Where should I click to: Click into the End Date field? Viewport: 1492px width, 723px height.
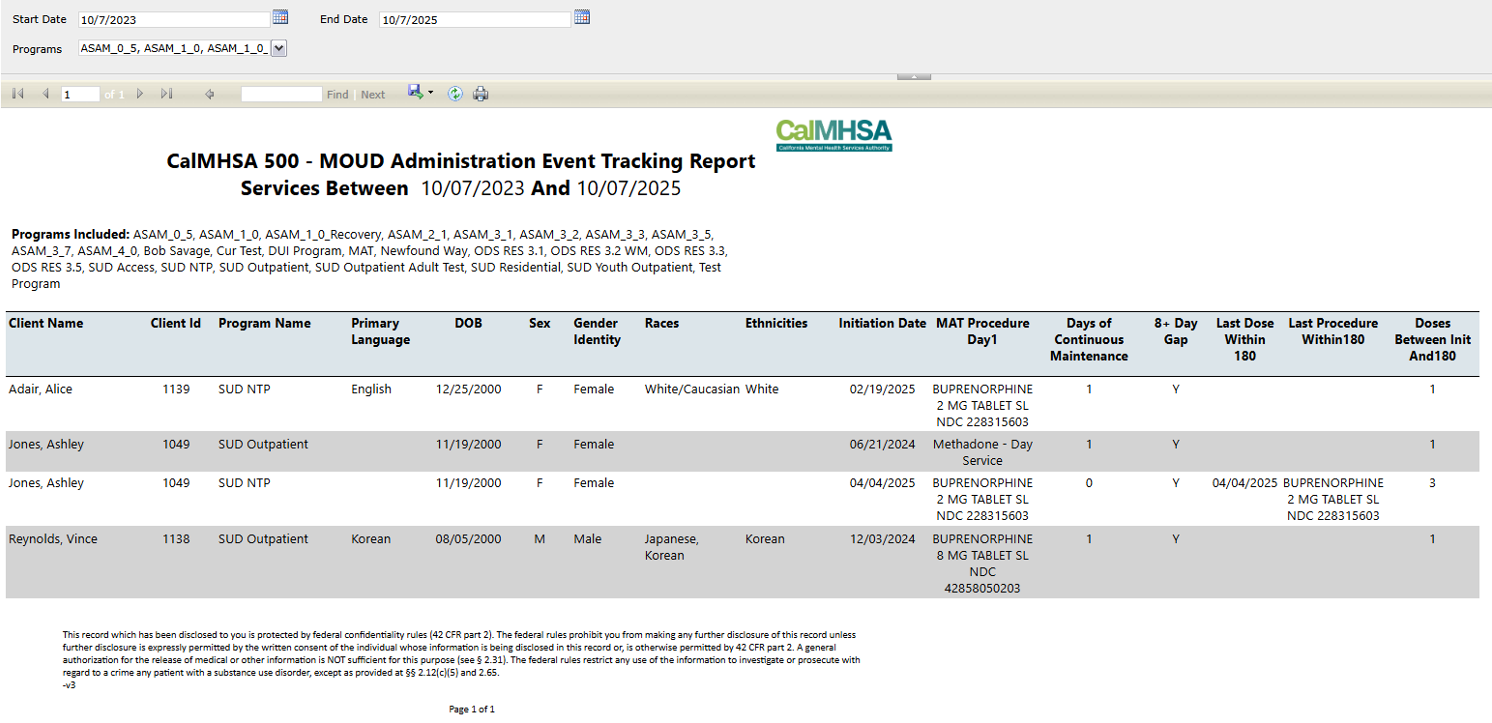474,19
